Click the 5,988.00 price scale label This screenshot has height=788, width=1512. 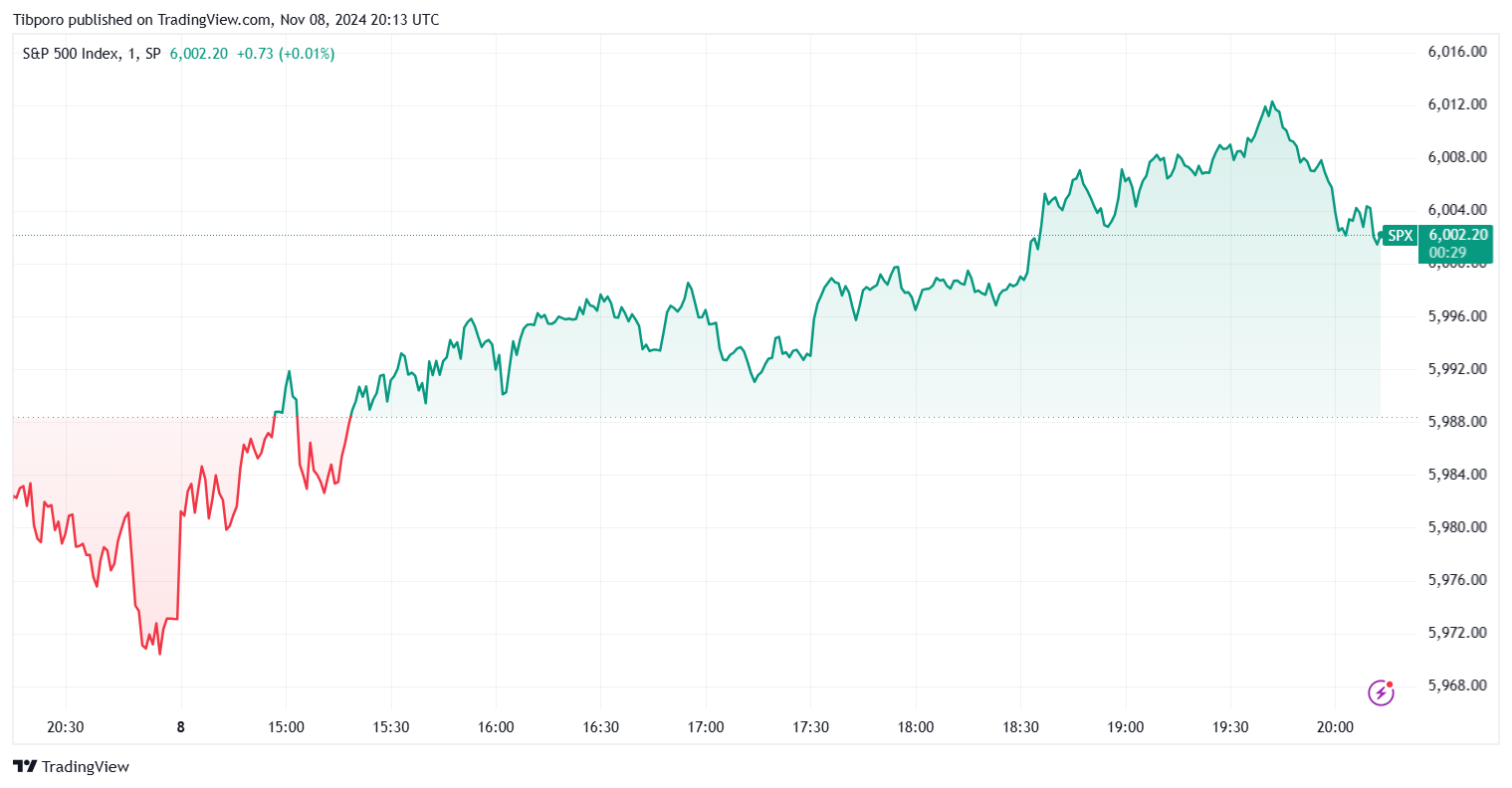tap(1457, 422)
